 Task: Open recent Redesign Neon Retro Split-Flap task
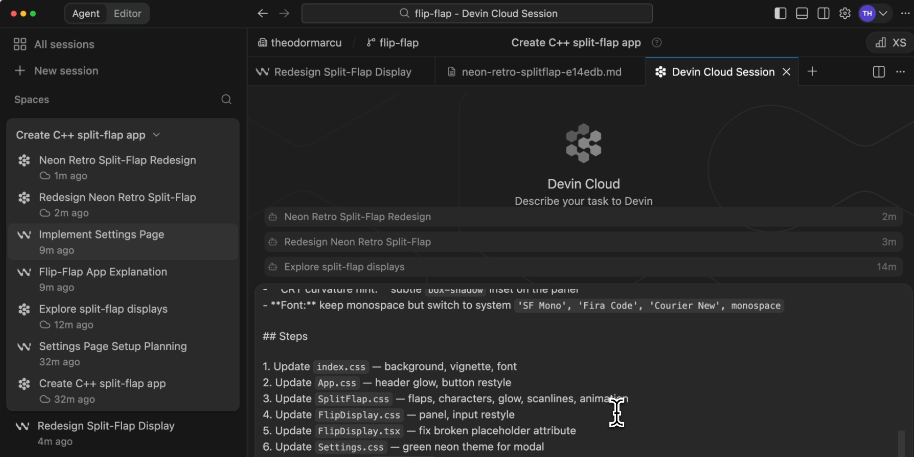(583, 242)
